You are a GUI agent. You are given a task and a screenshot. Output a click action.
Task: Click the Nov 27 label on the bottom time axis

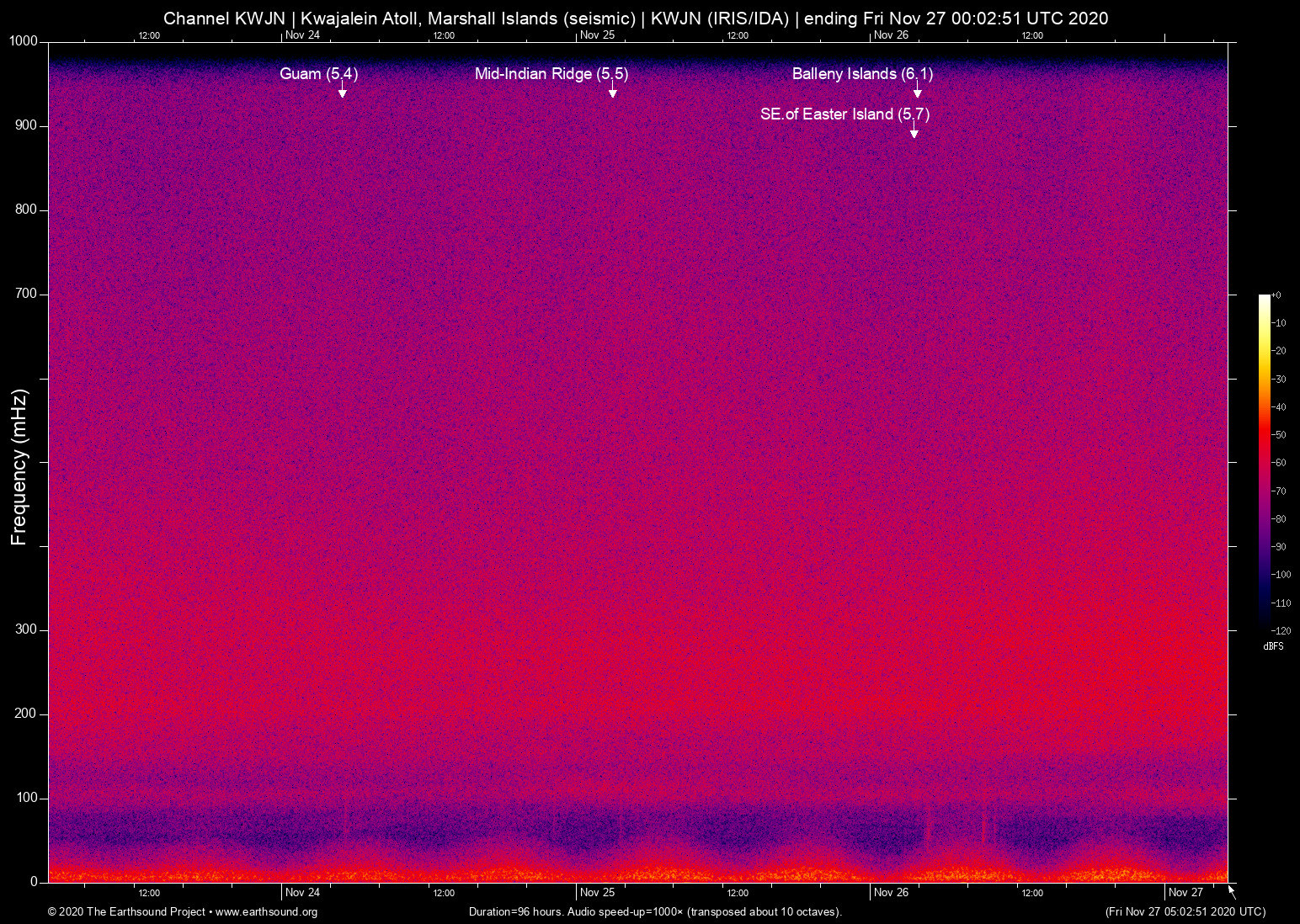1185,893
